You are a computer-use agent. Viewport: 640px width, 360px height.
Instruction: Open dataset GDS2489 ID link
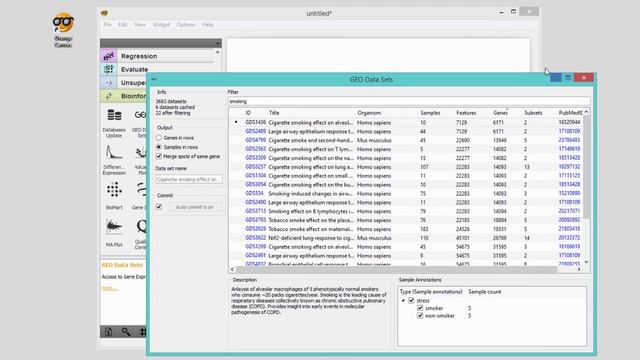256,131
